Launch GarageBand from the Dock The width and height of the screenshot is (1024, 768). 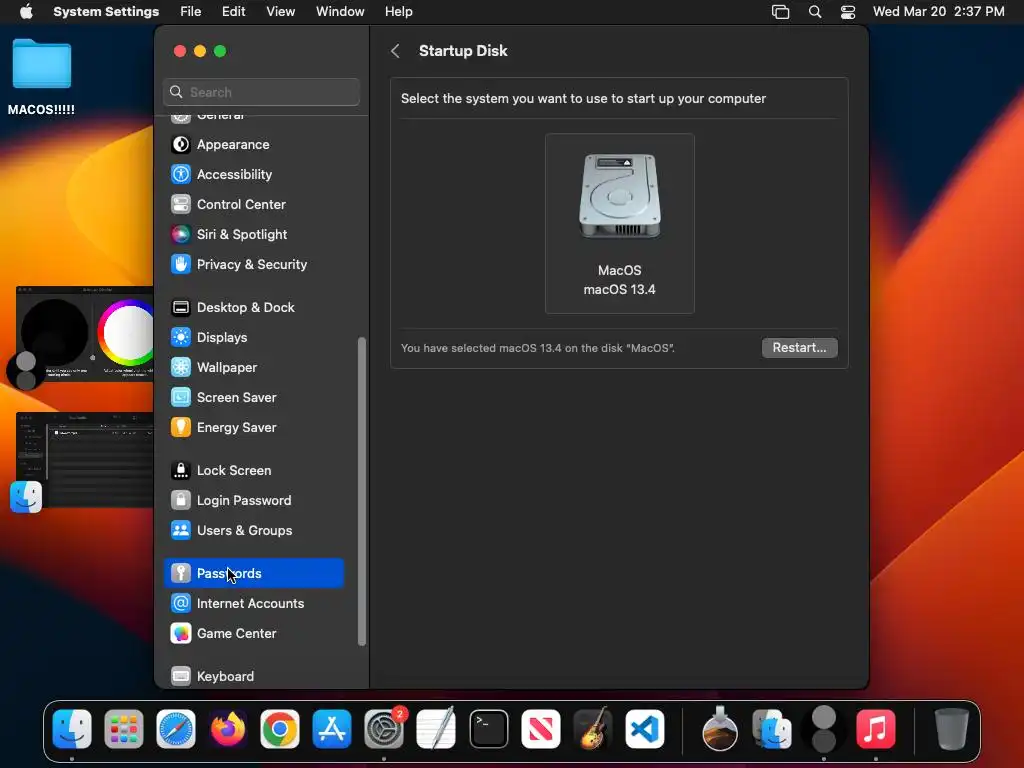[x=592, y=729]
